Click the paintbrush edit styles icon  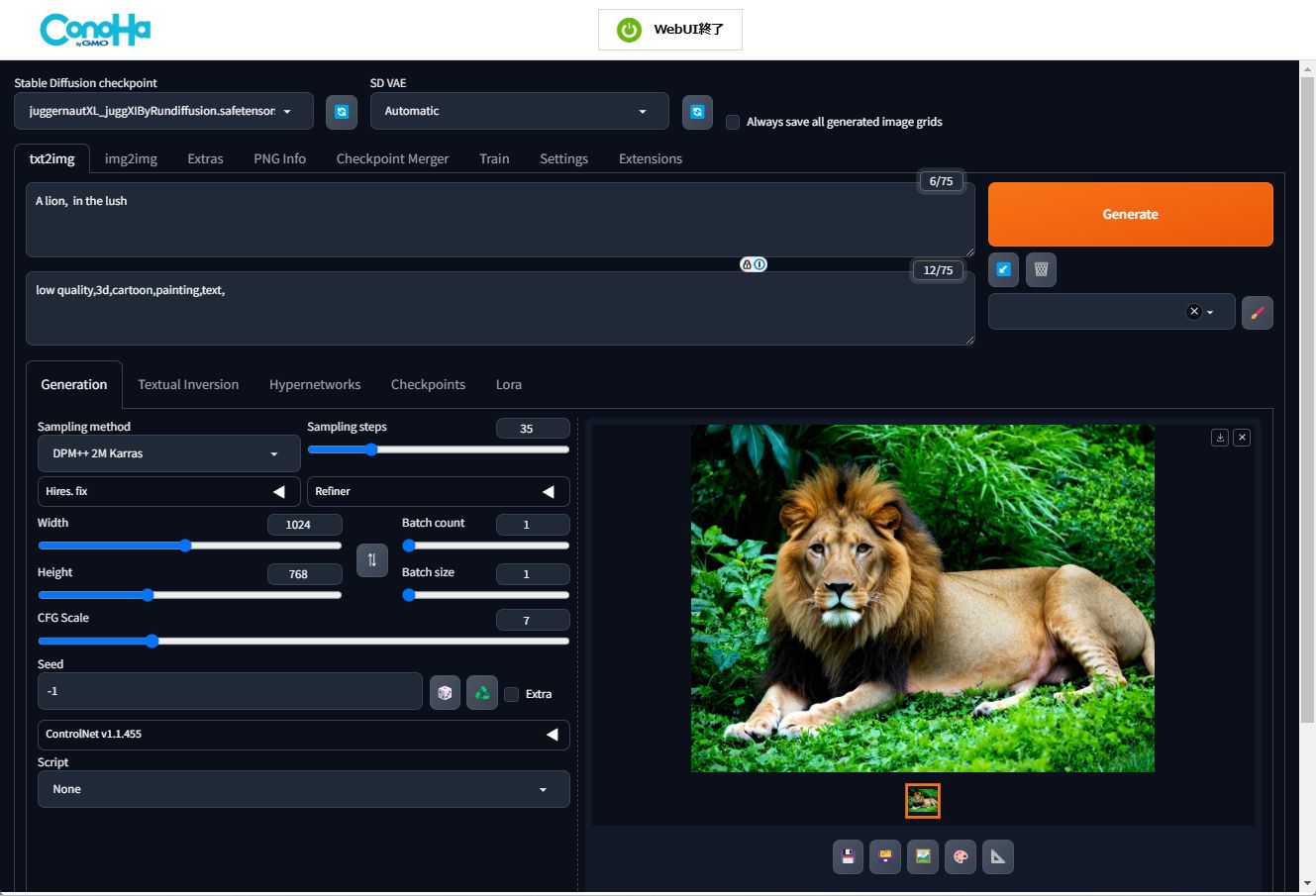pyautogui.click(x=1257, y=313)
